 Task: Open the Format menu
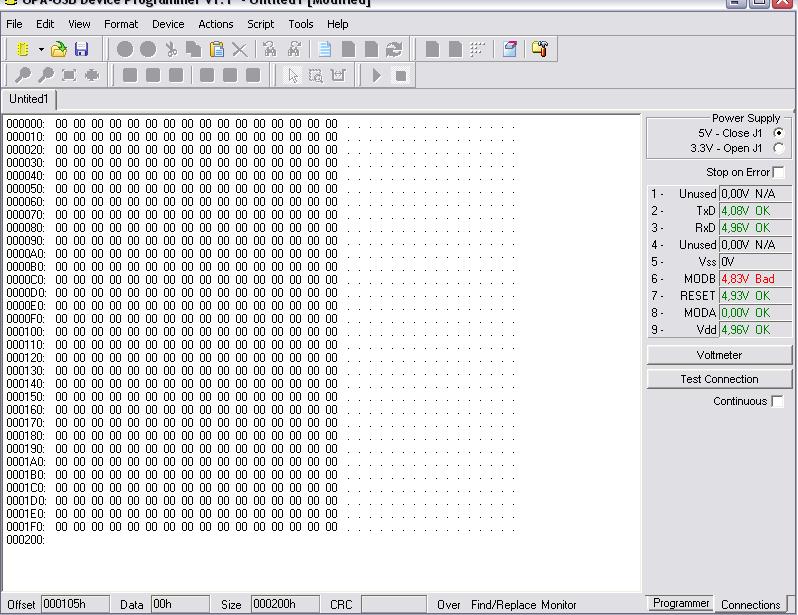(121, 24)
